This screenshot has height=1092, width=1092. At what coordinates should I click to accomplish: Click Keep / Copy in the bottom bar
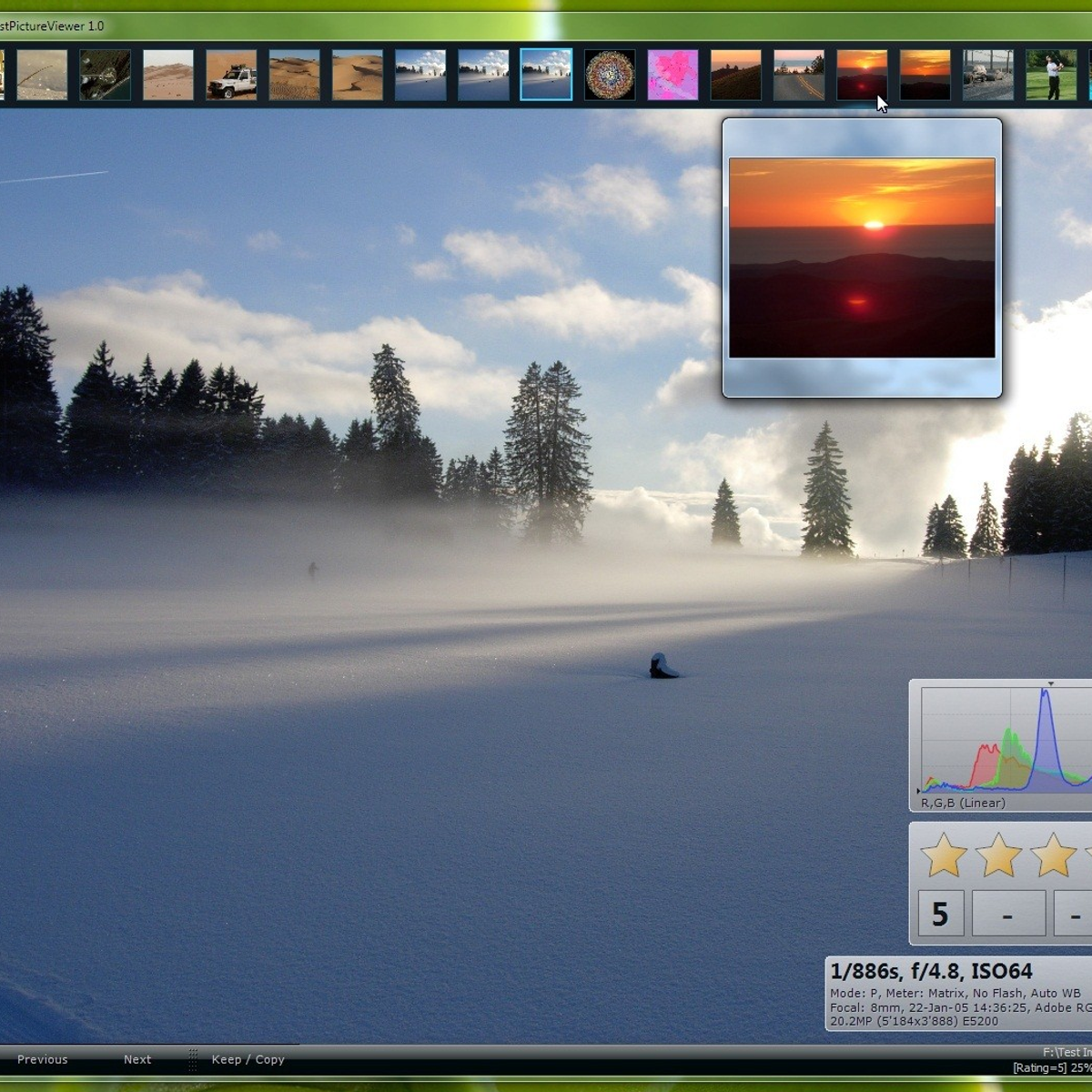pyautogui.click(x=248, y=1059)
